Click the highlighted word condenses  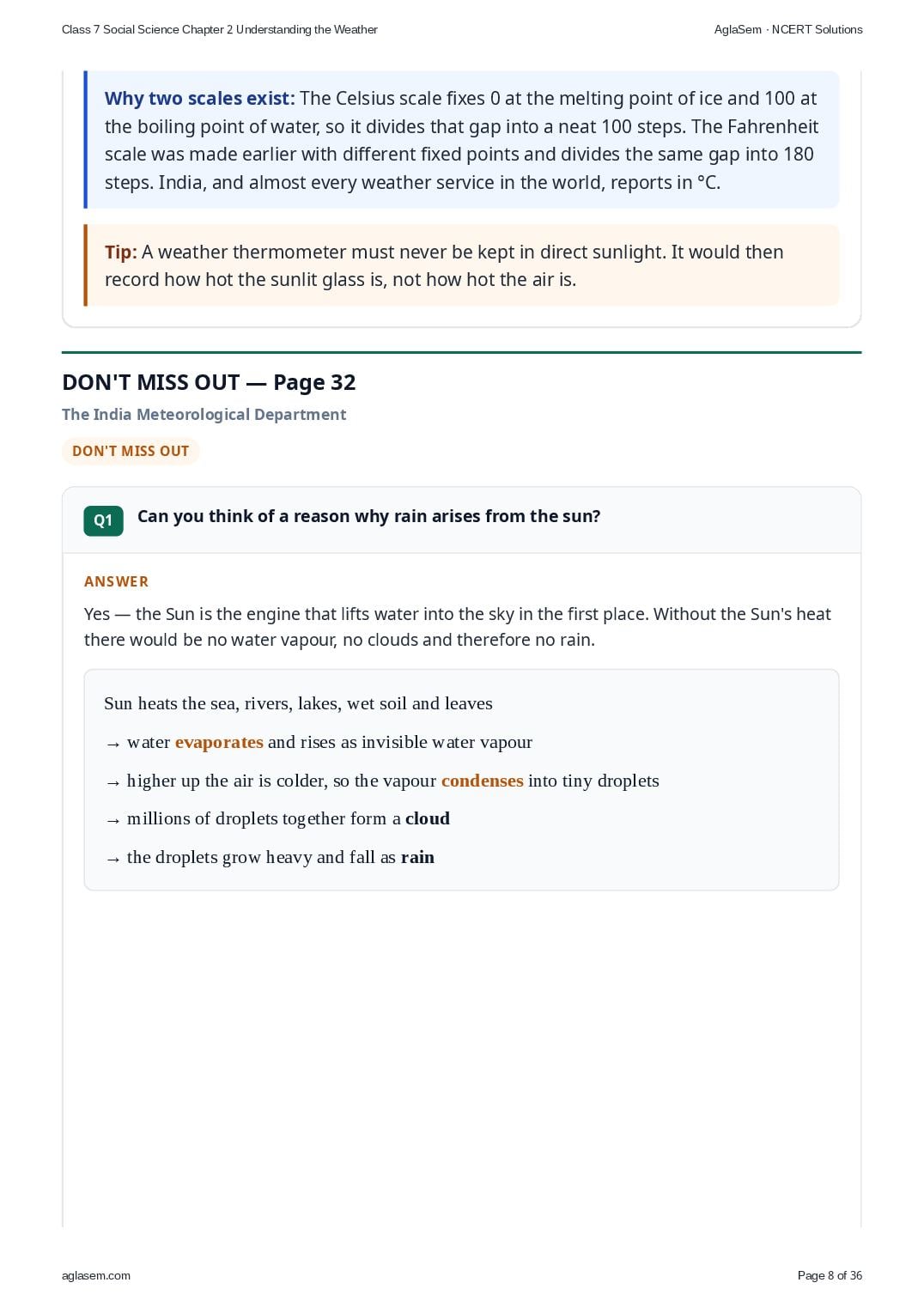(482, 781)
